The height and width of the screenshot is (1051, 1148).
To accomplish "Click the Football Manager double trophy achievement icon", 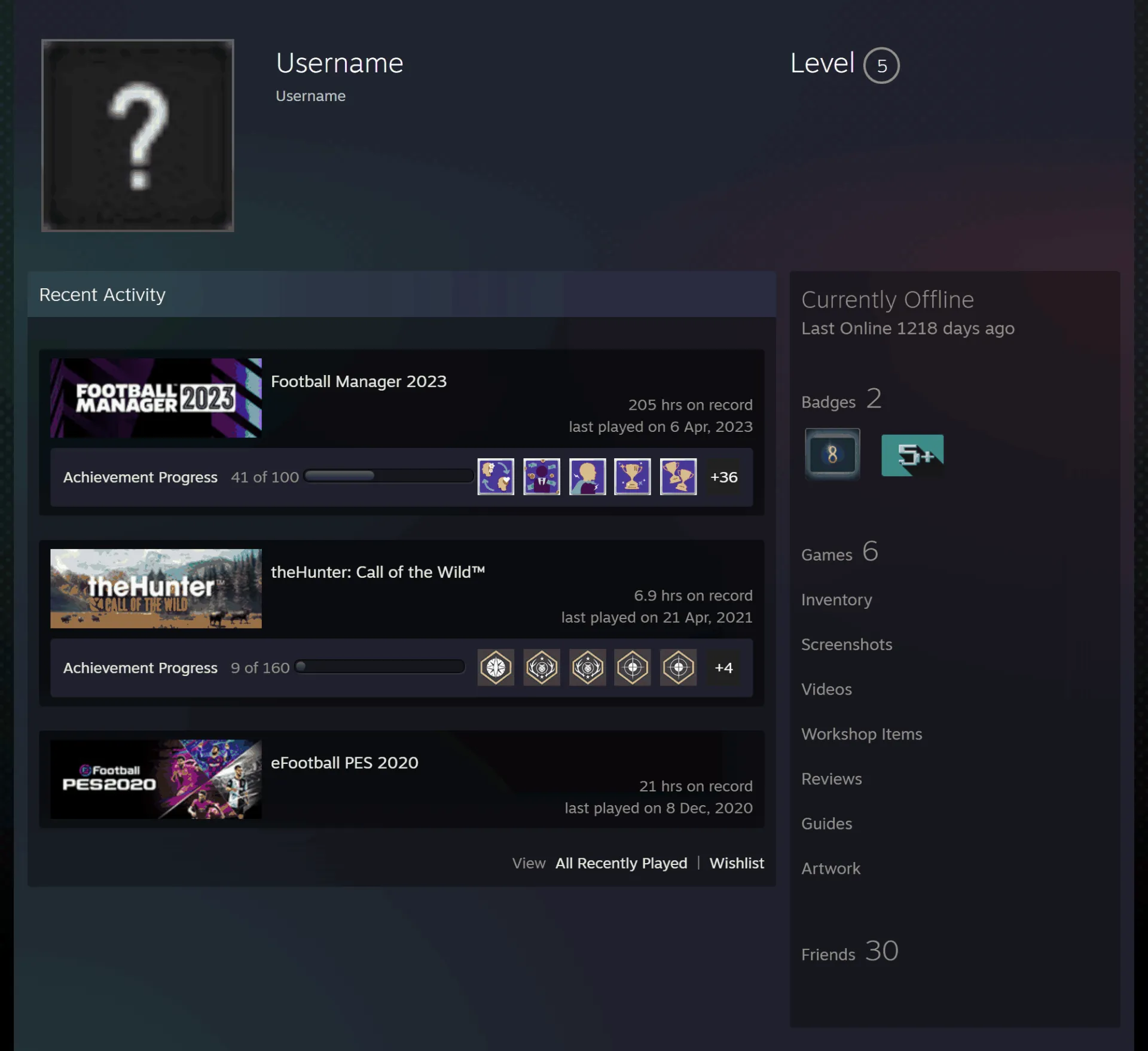I will [x=679, y=477].
